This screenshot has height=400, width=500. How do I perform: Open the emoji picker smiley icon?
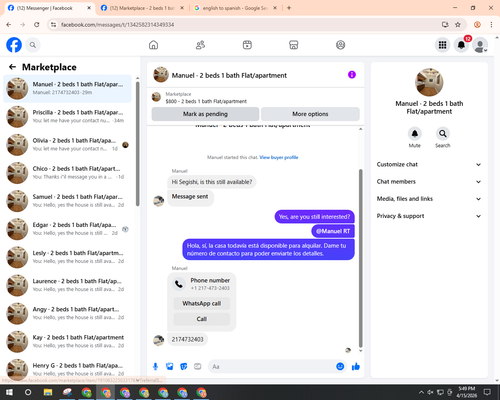tap(340, 367)
